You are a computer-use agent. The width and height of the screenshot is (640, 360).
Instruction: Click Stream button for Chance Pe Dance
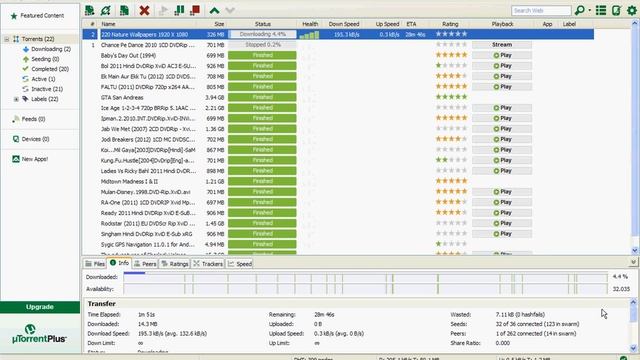502,45
